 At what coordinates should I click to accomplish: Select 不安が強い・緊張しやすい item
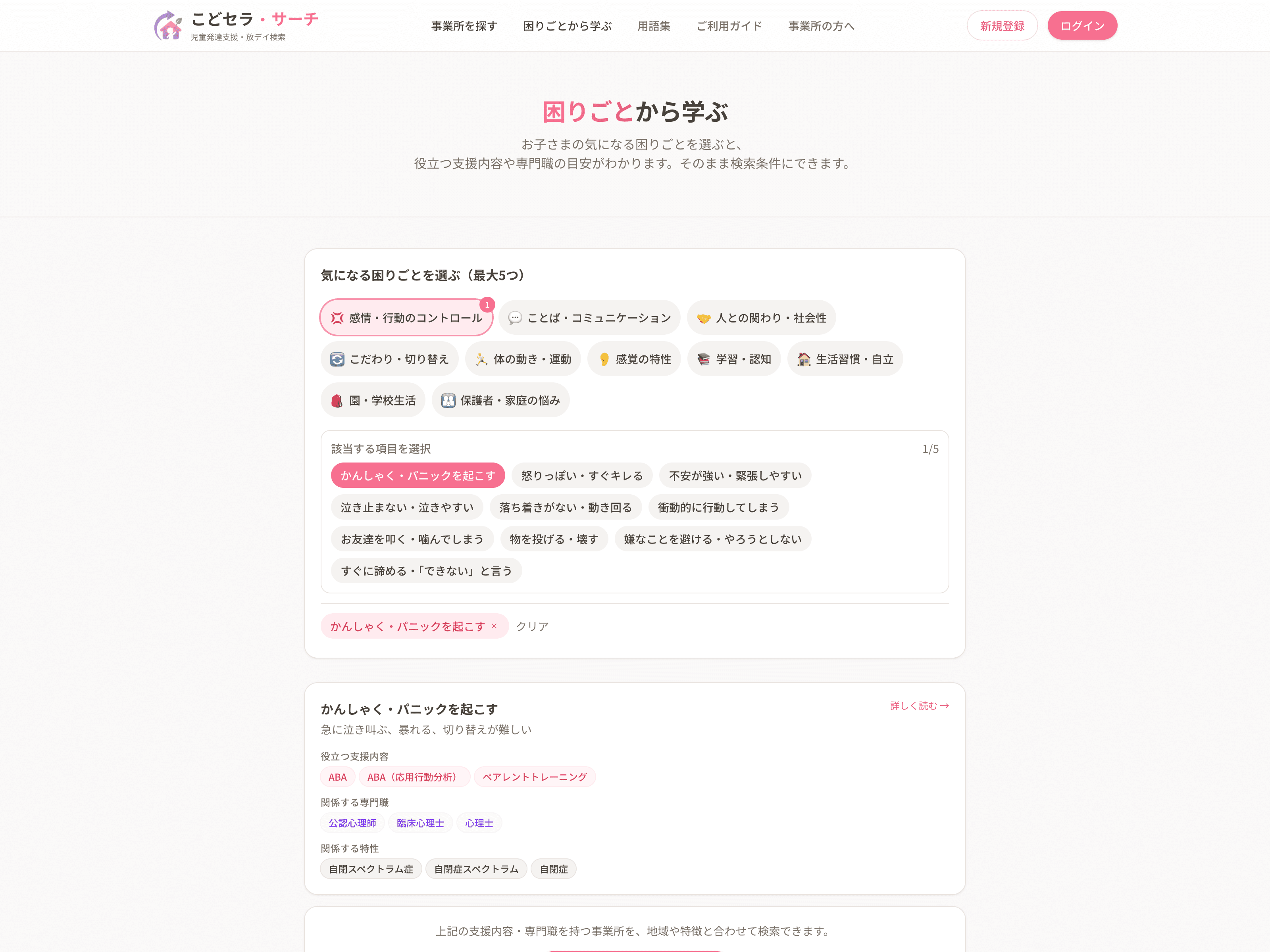click(x=735, y=476)
